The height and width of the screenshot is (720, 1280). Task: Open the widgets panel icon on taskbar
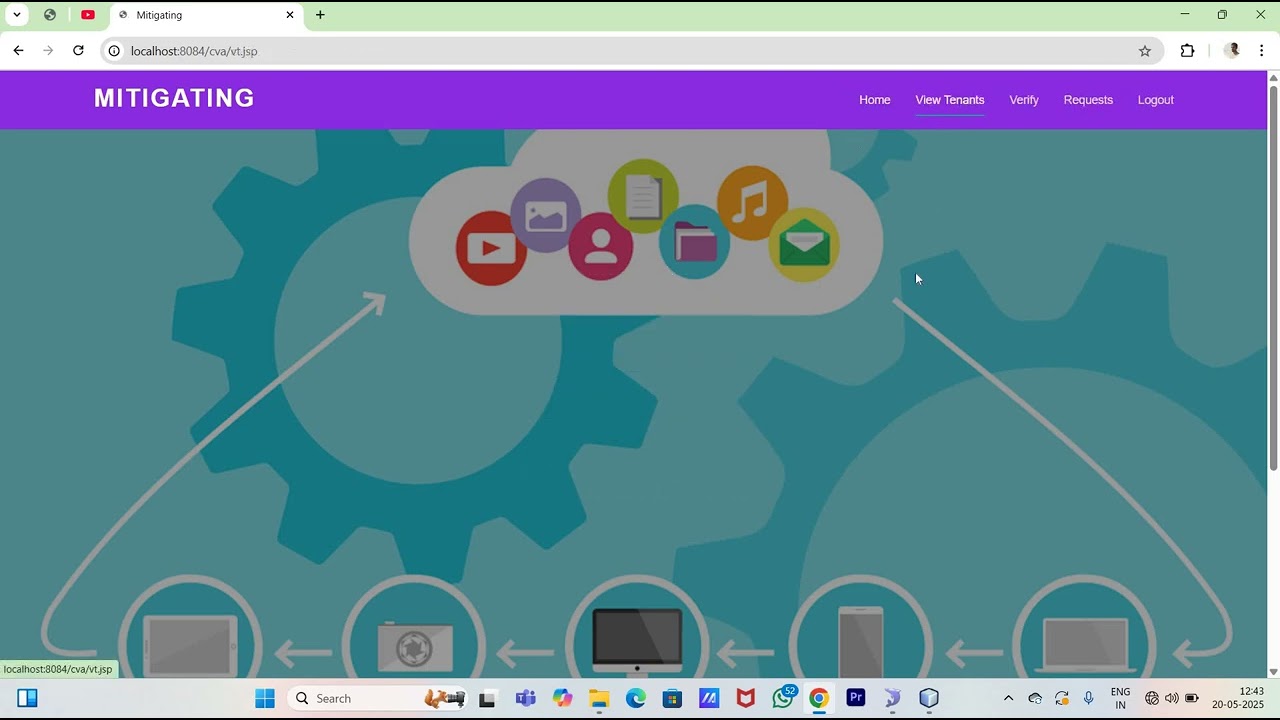tap(28, 698)
